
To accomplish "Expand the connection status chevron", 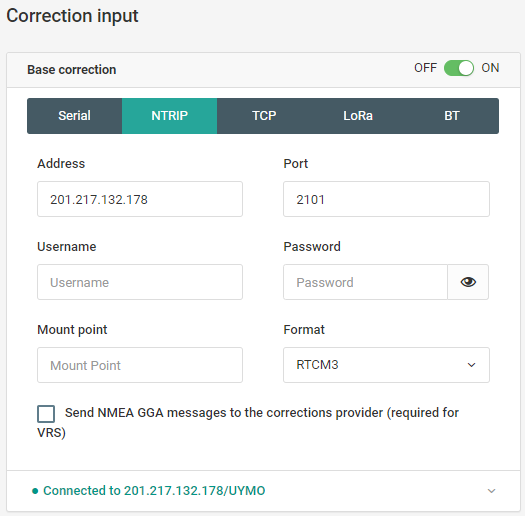I will [491, 491].
